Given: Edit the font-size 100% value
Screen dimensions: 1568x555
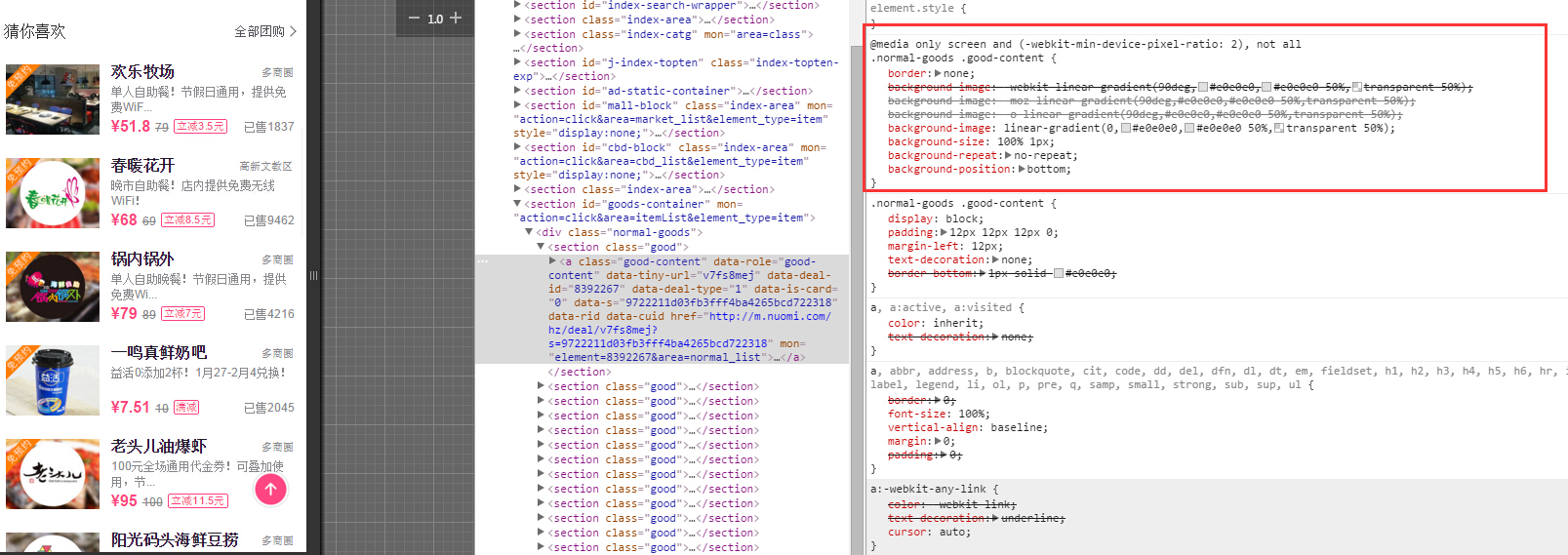Looking at the screenshot, I should click(973, 414).
